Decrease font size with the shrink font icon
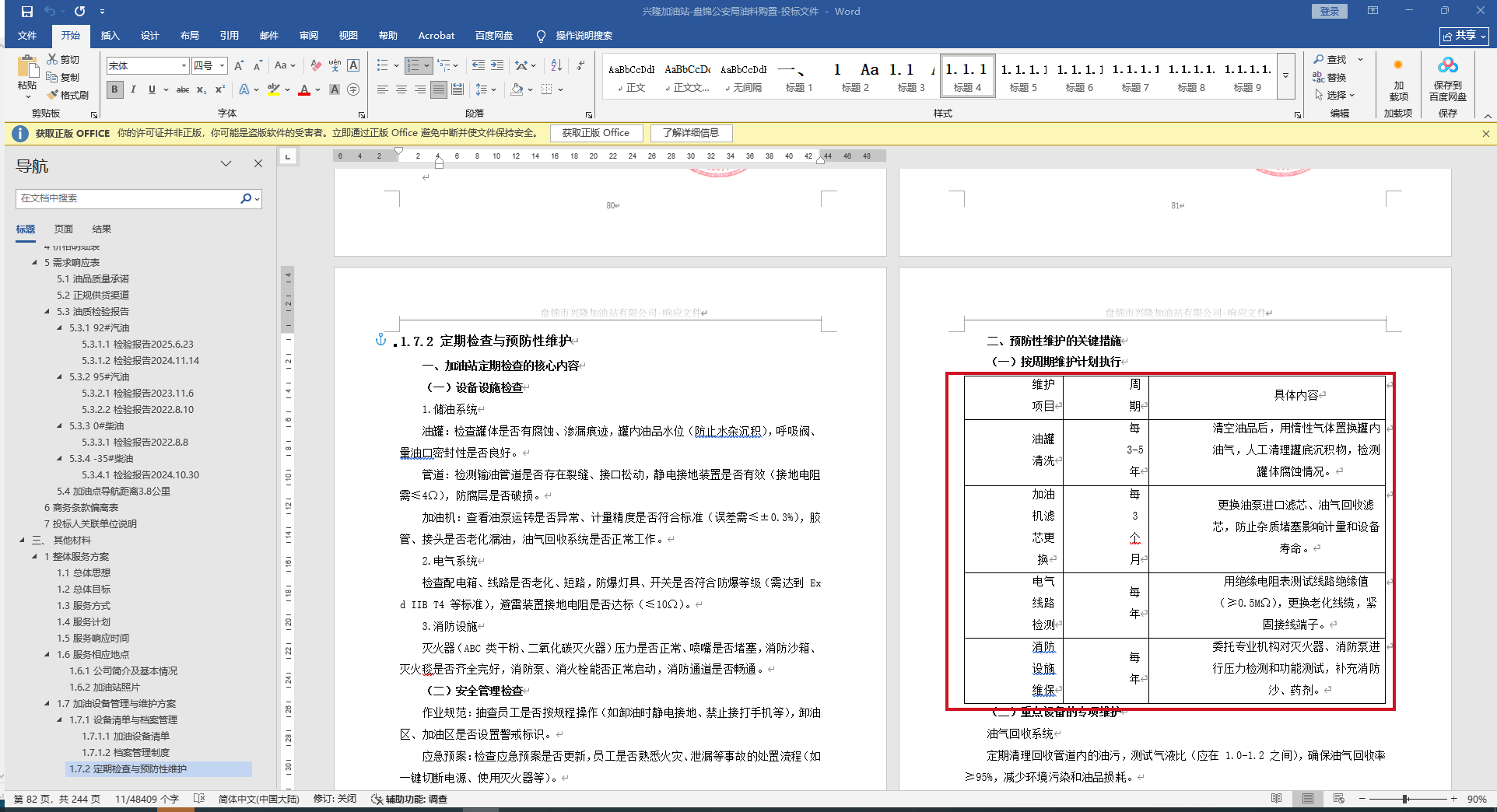Screen dimensions: 1497x812 tap(258, 65)
